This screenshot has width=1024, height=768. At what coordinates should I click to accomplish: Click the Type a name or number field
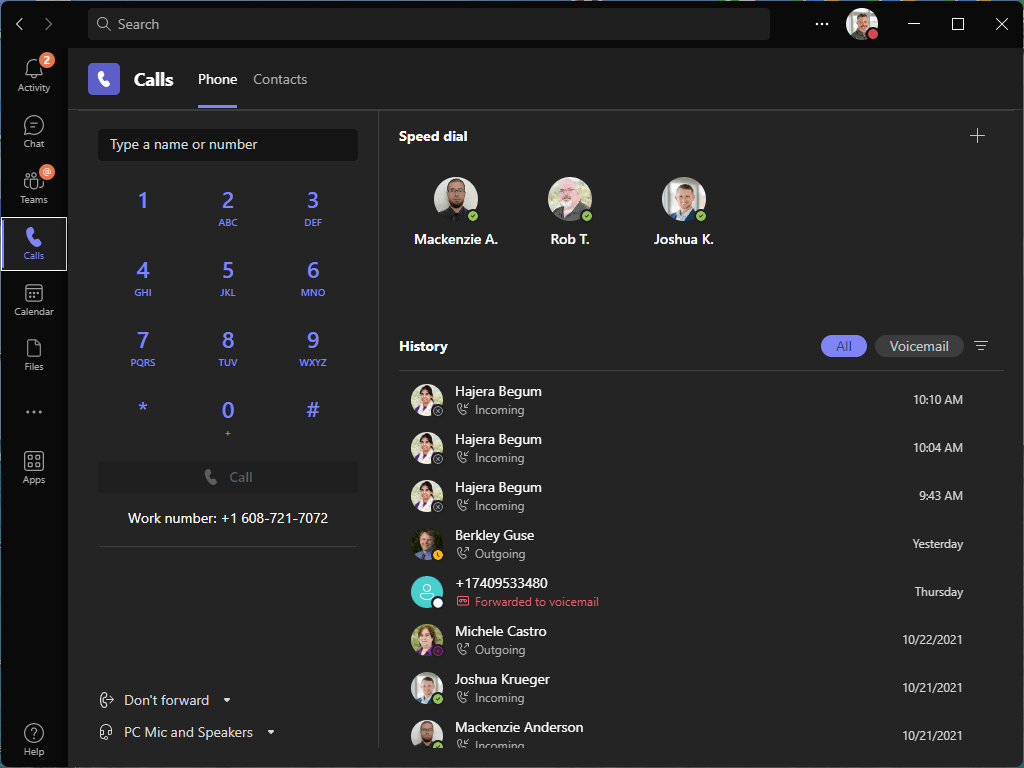pos(227,144)
